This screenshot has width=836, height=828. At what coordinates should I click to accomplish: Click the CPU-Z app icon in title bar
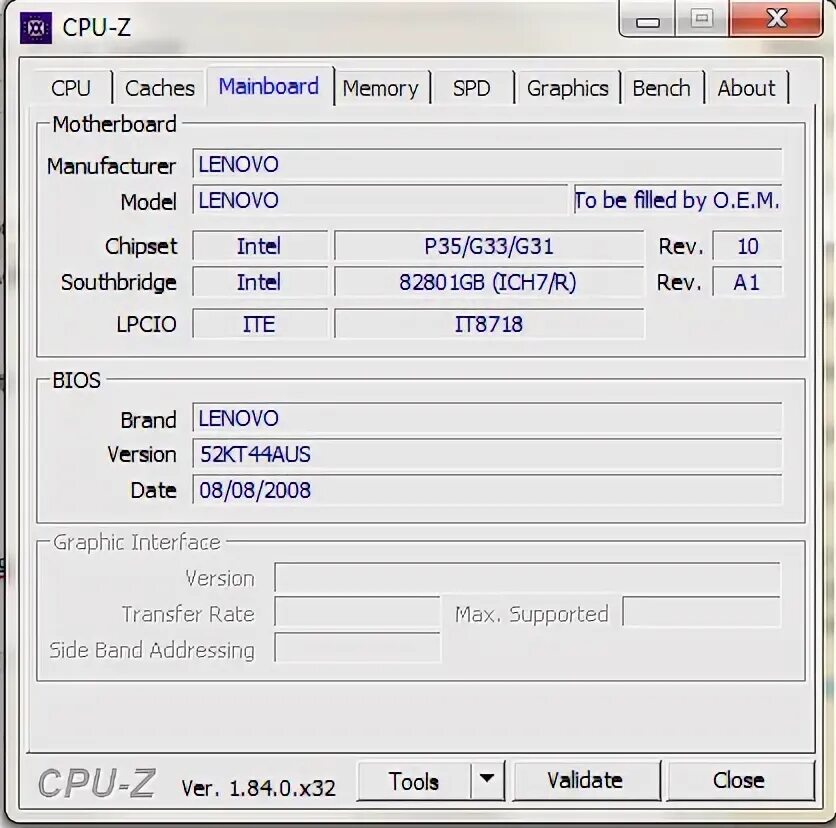point(36,28)
